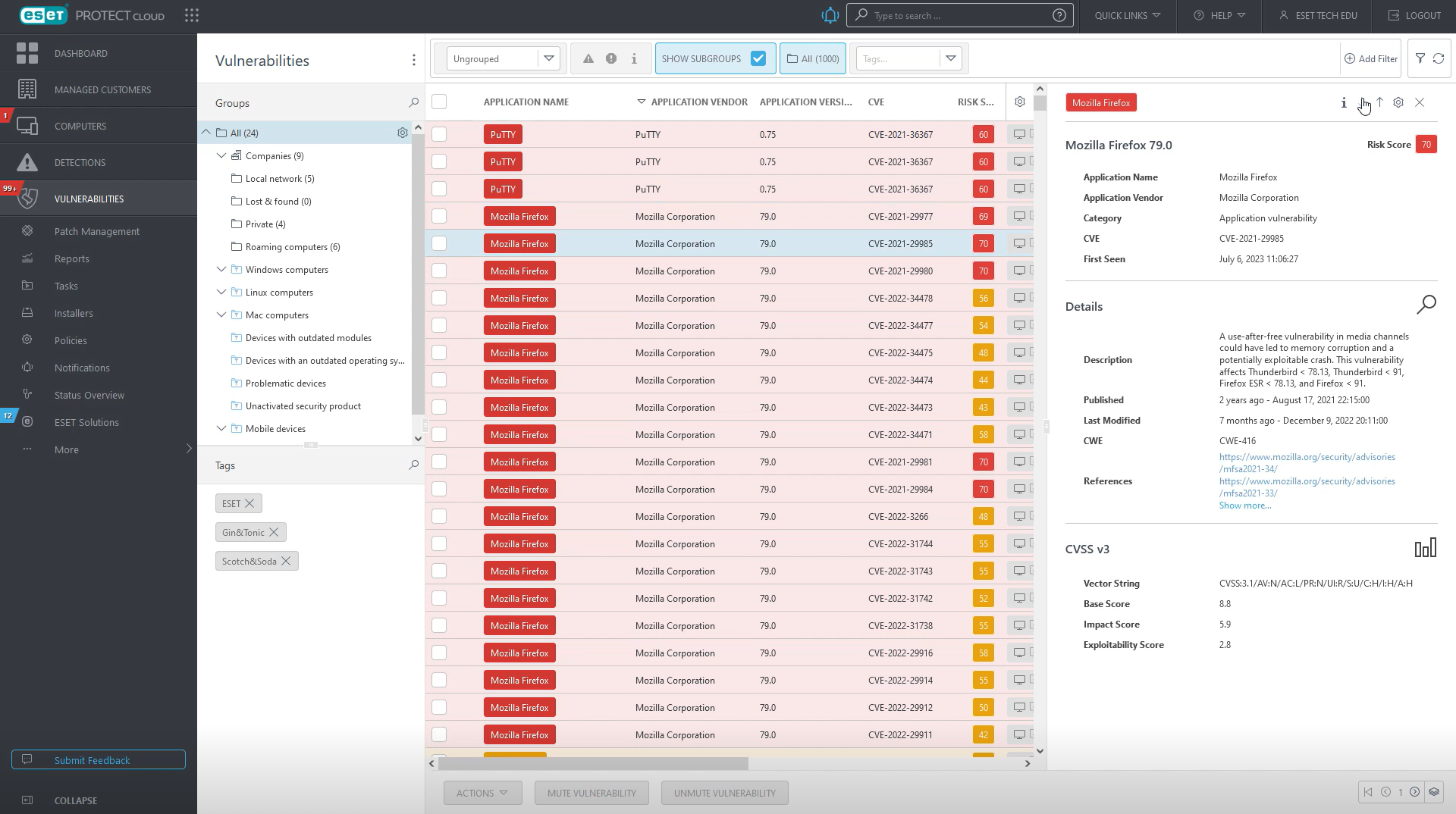Toggle the select-all checkbox in table header
The image size is (1456, 814).
click(439, 102)
